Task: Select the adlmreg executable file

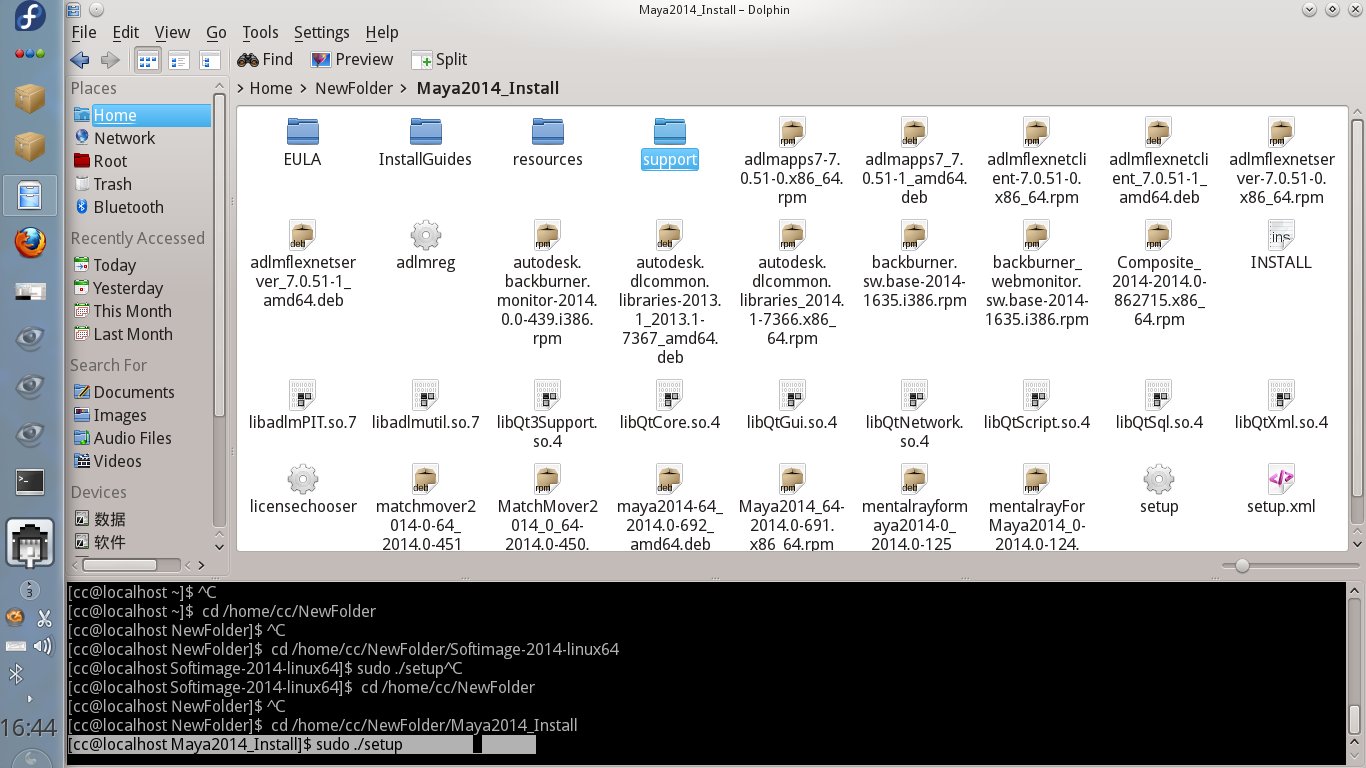Action: 425,245
